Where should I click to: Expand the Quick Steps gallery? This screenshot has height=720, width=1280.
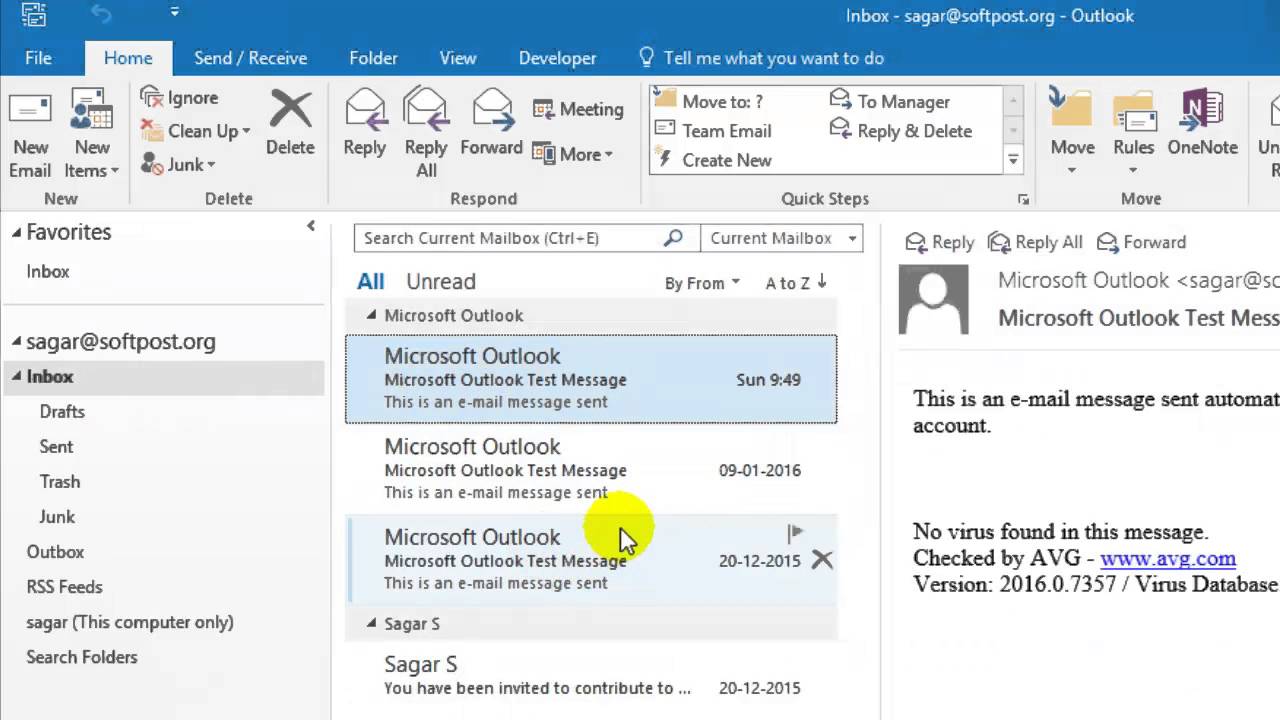pyautogui.click(x=1013, y=160)
